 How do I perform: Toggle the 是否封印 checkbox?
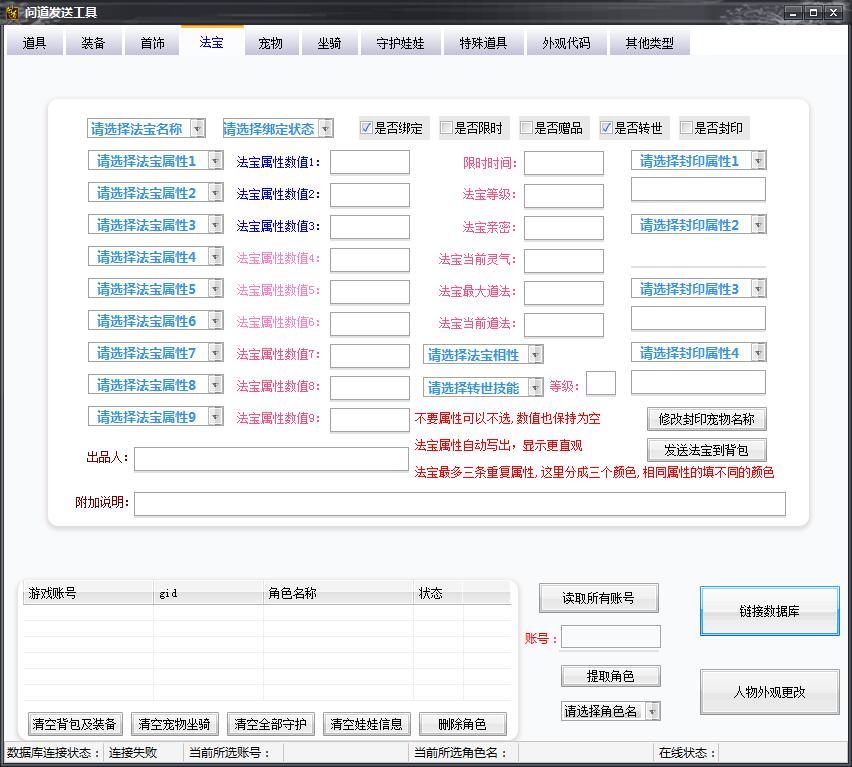(687, 128)
